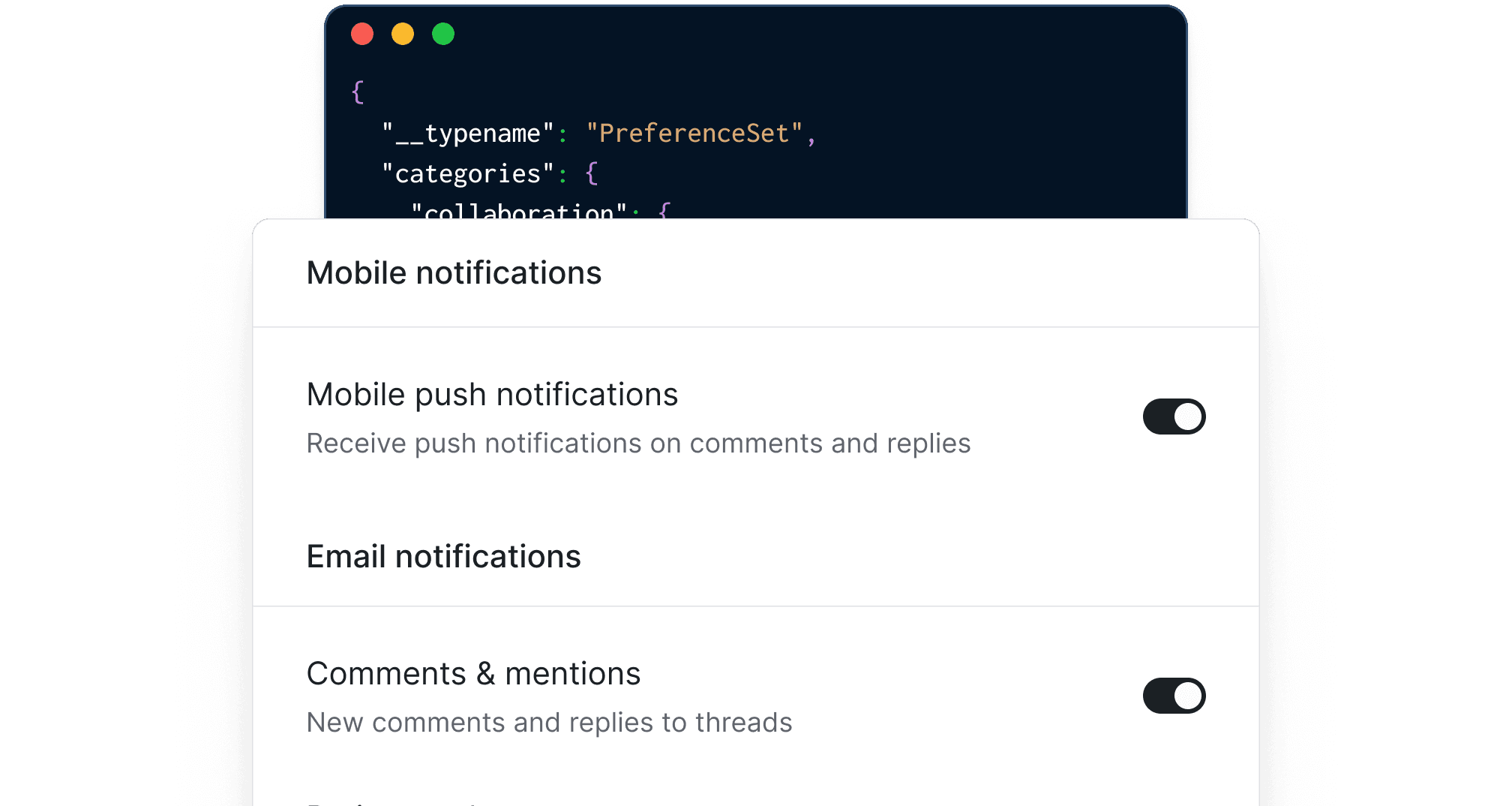Click the push notifications description text
This screenshot has width=1512, height=806.
[x=637, y=443]
